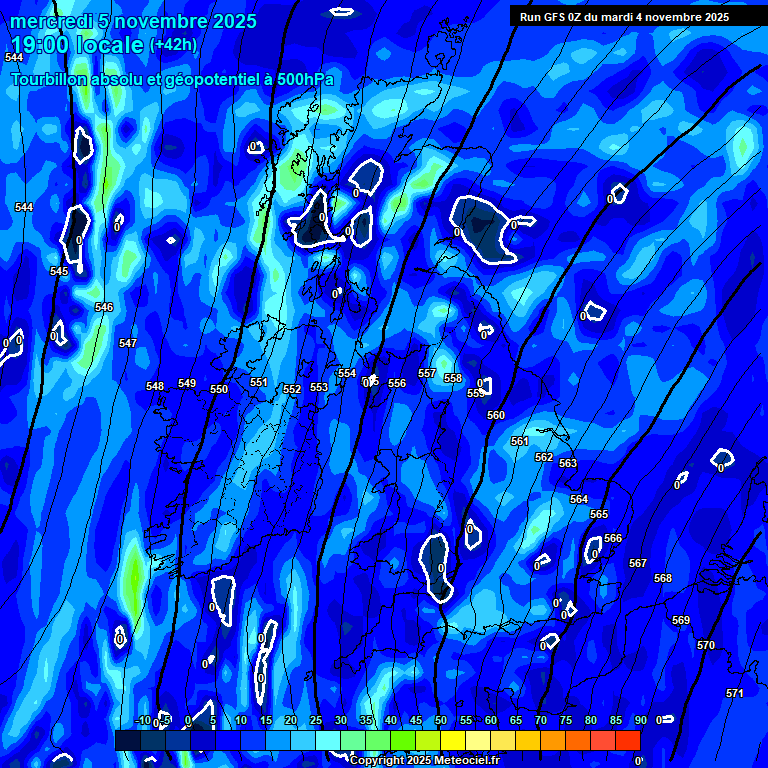This screenshot has width=768, height=768.
Task: Click the 566 contour label
Action: tap(613, 538)
